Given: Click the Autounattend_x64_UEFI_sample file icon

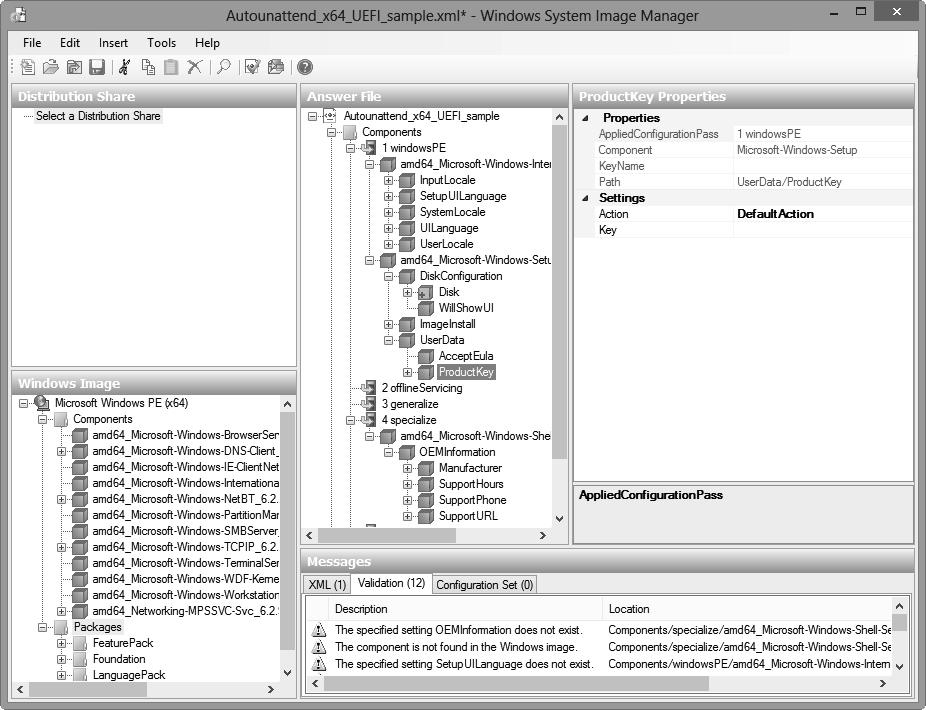Looking at the screenshot, I should (x=330, y=116).
